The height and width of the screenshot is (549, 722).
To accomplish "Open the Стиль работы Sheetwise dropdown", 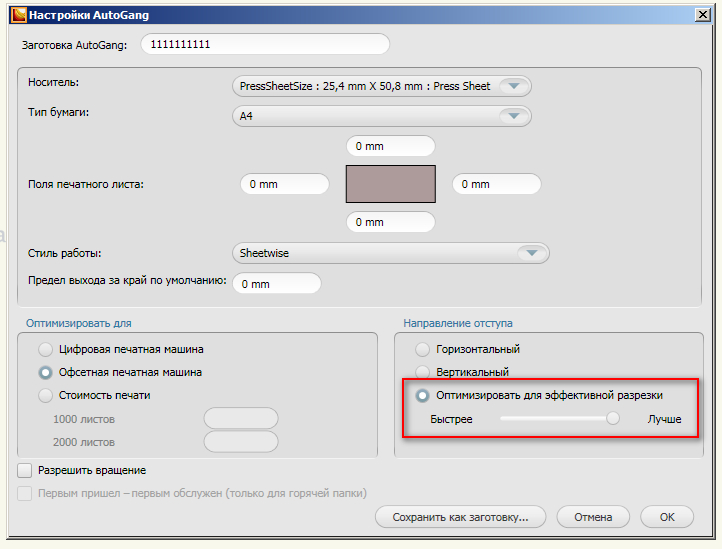I will pyautogui.click(x=391, y=253).
